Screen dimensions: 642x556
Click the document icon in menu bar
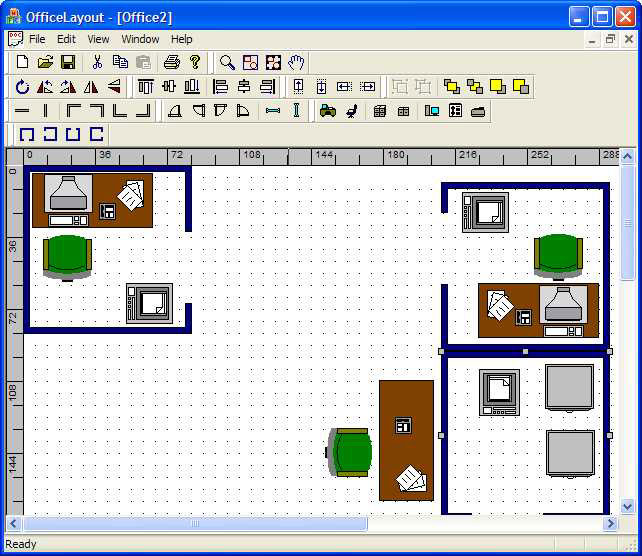pyautogui.click(x=16, y=39)
